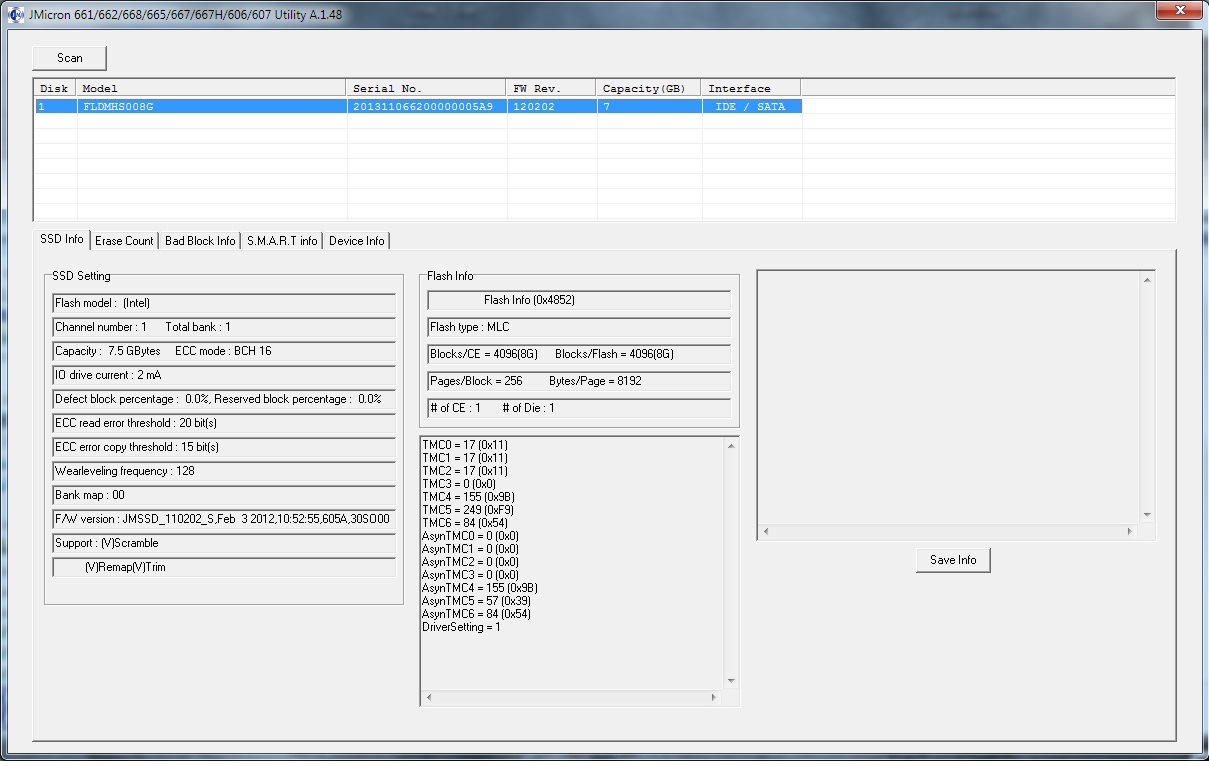The image size is (1209, 766).
Task: Click the right info pane scroll up arrow
Action: (x=1146, y=280)
